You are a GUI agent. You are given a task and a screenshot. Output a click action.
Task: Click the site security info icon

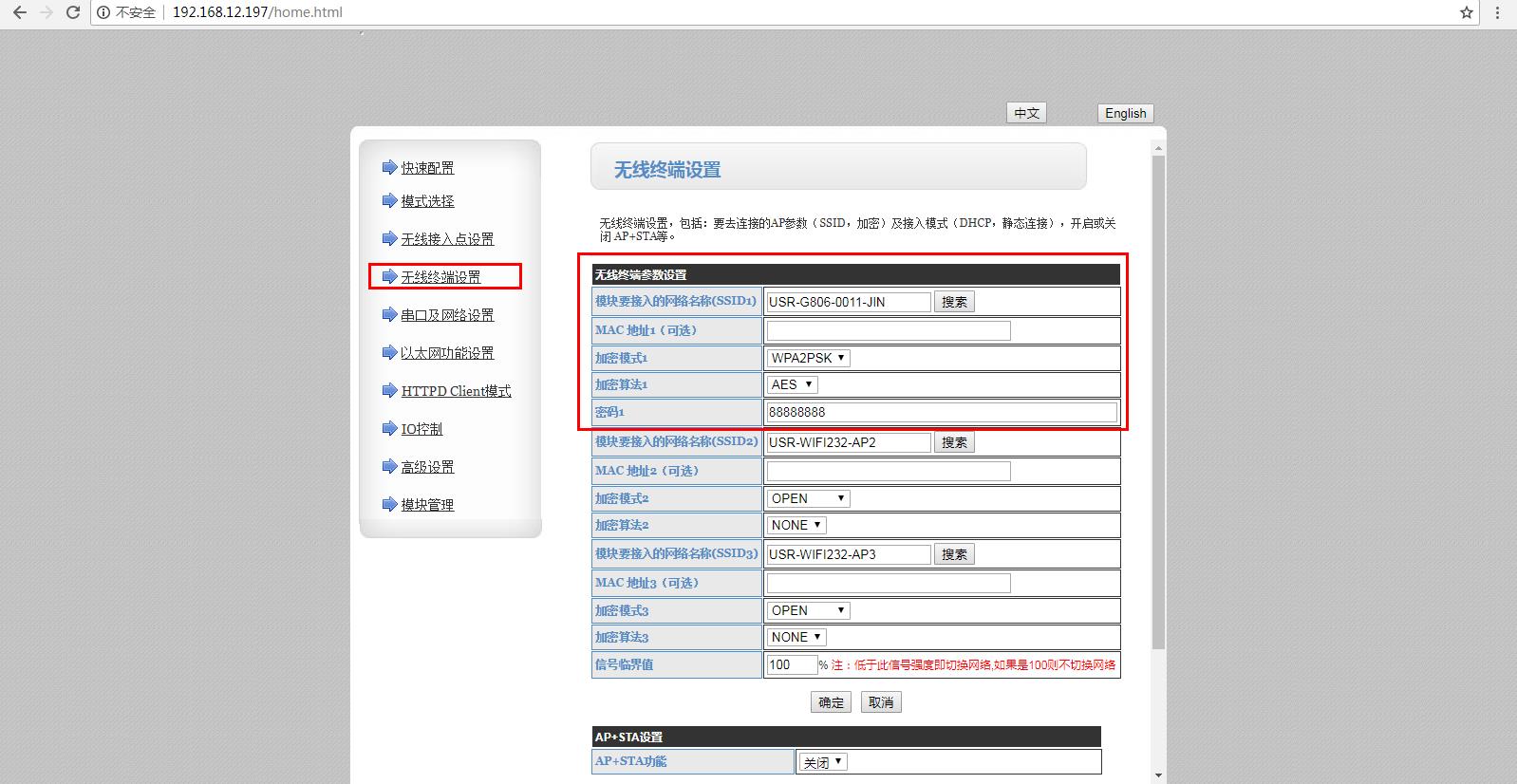pyautogui.click(x=103, y=12)
